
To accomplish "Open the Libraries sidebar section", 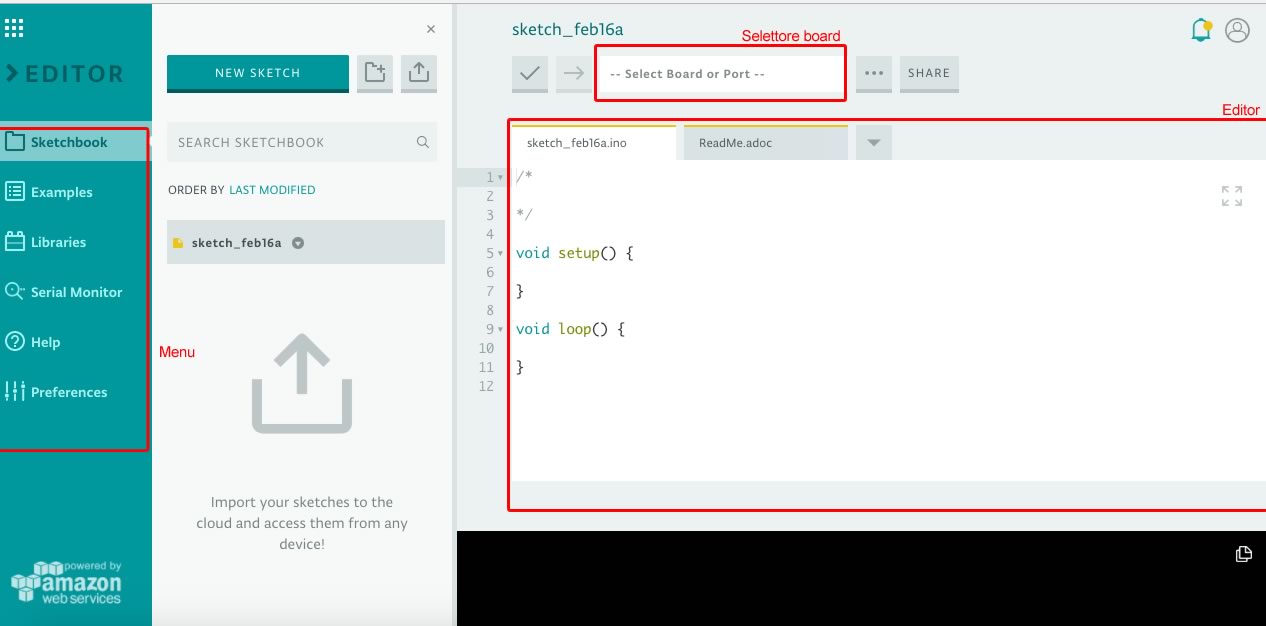I will (x=58, y=242).
